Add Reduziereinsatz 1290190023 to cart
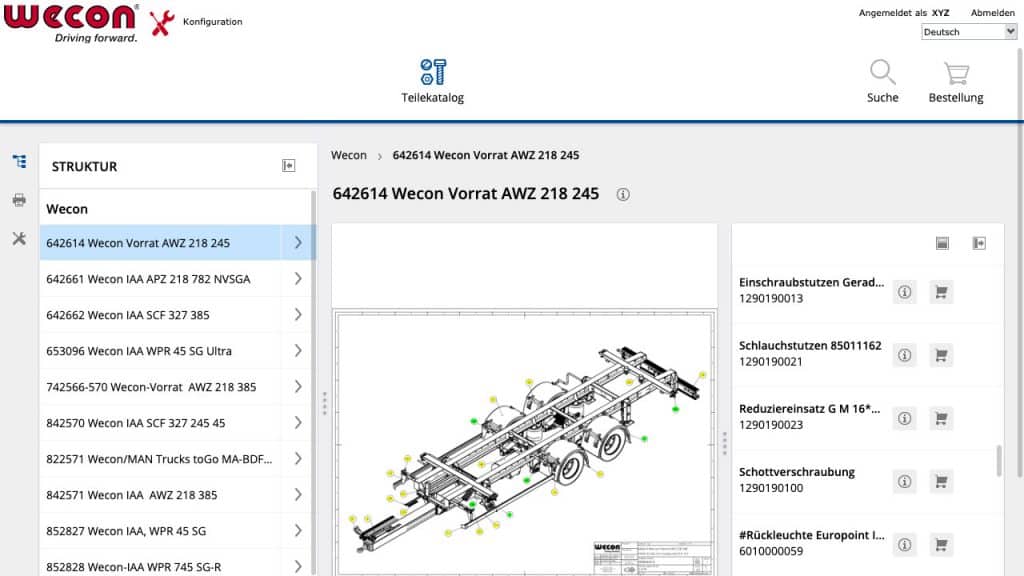Viewport: 1024px width, 576px height. click(941, 418)
